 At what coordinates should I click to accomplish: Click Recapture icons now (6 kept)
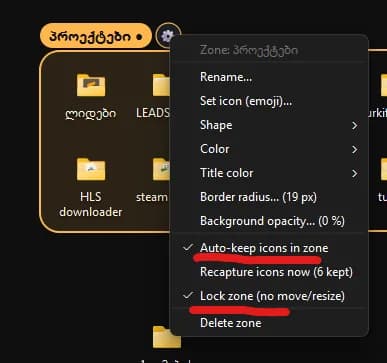tap(269, 272)
